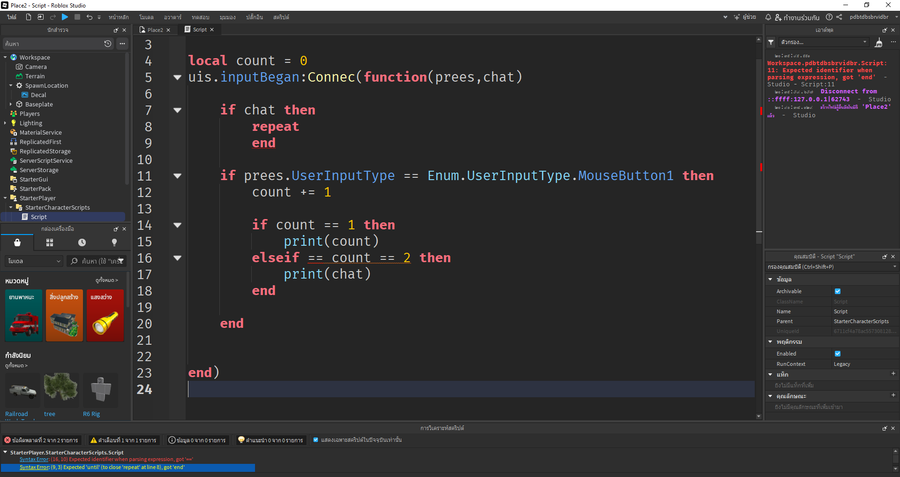Collapse code fold arrow at line 11
900x477 pixels.
pos(177,176)
